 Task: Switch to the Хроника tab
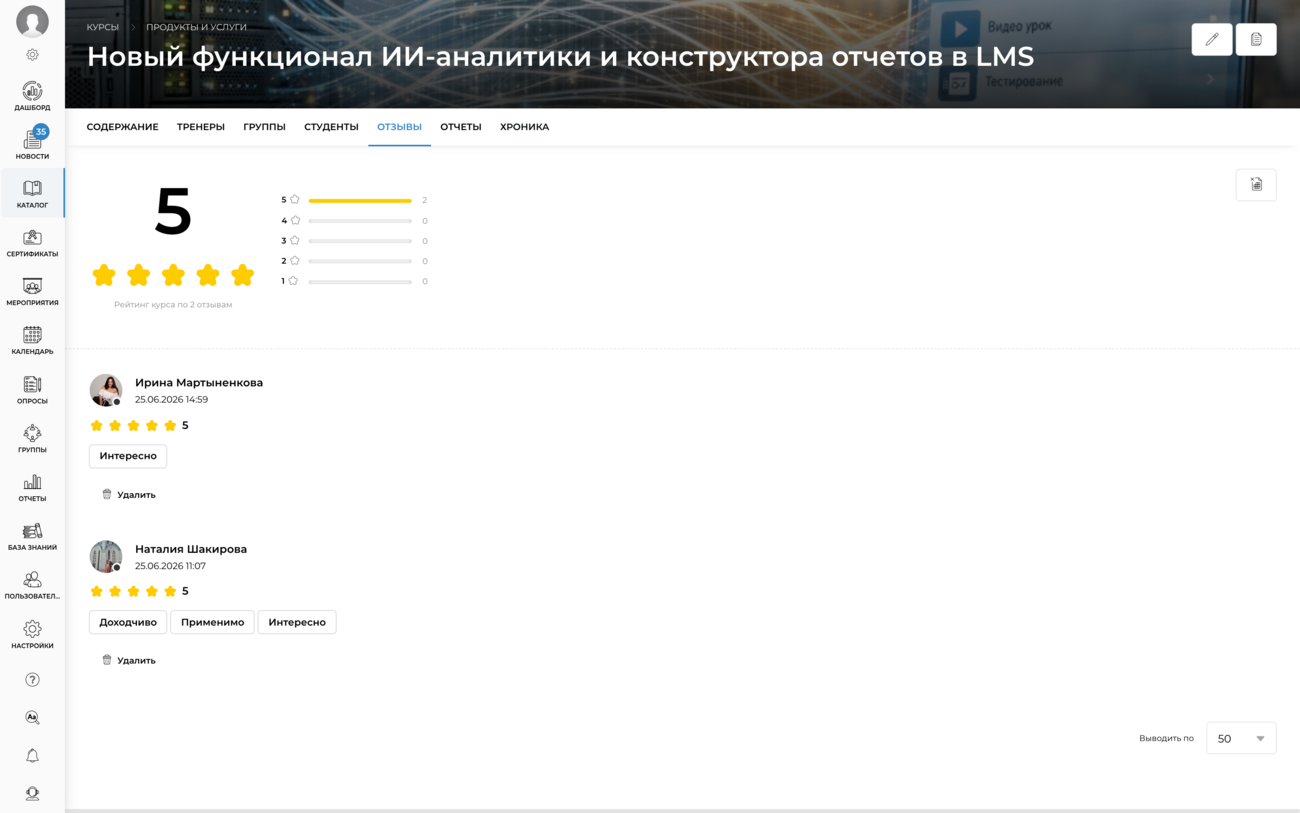(524, 127)
